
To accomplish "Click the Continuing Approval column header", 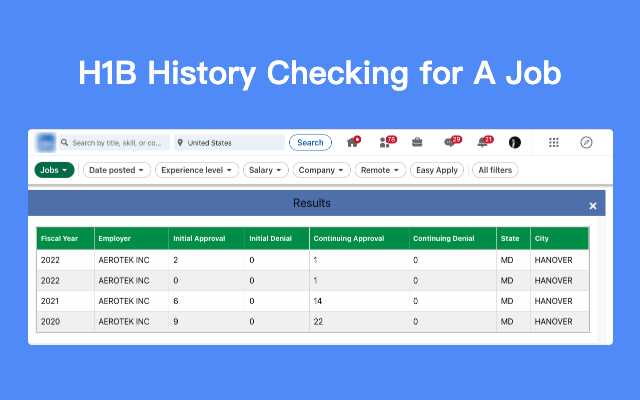I will point(360,238).
